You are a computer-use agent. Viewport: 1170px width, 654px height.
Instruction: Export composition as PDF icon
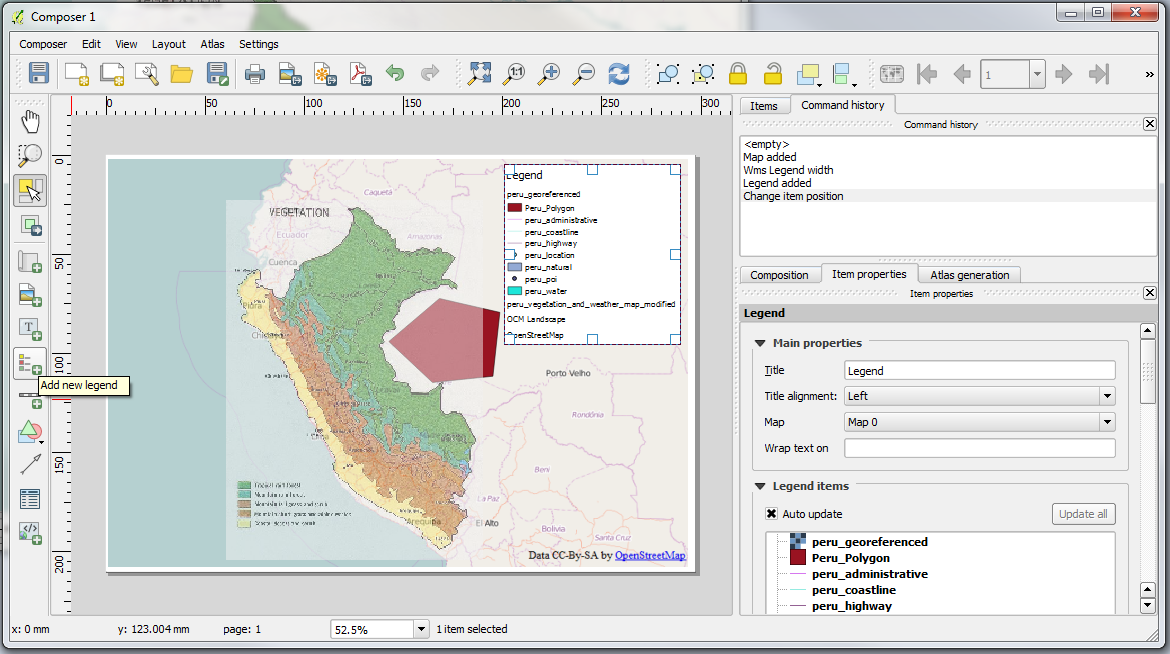pyautogui.click(x=358, y=73)
